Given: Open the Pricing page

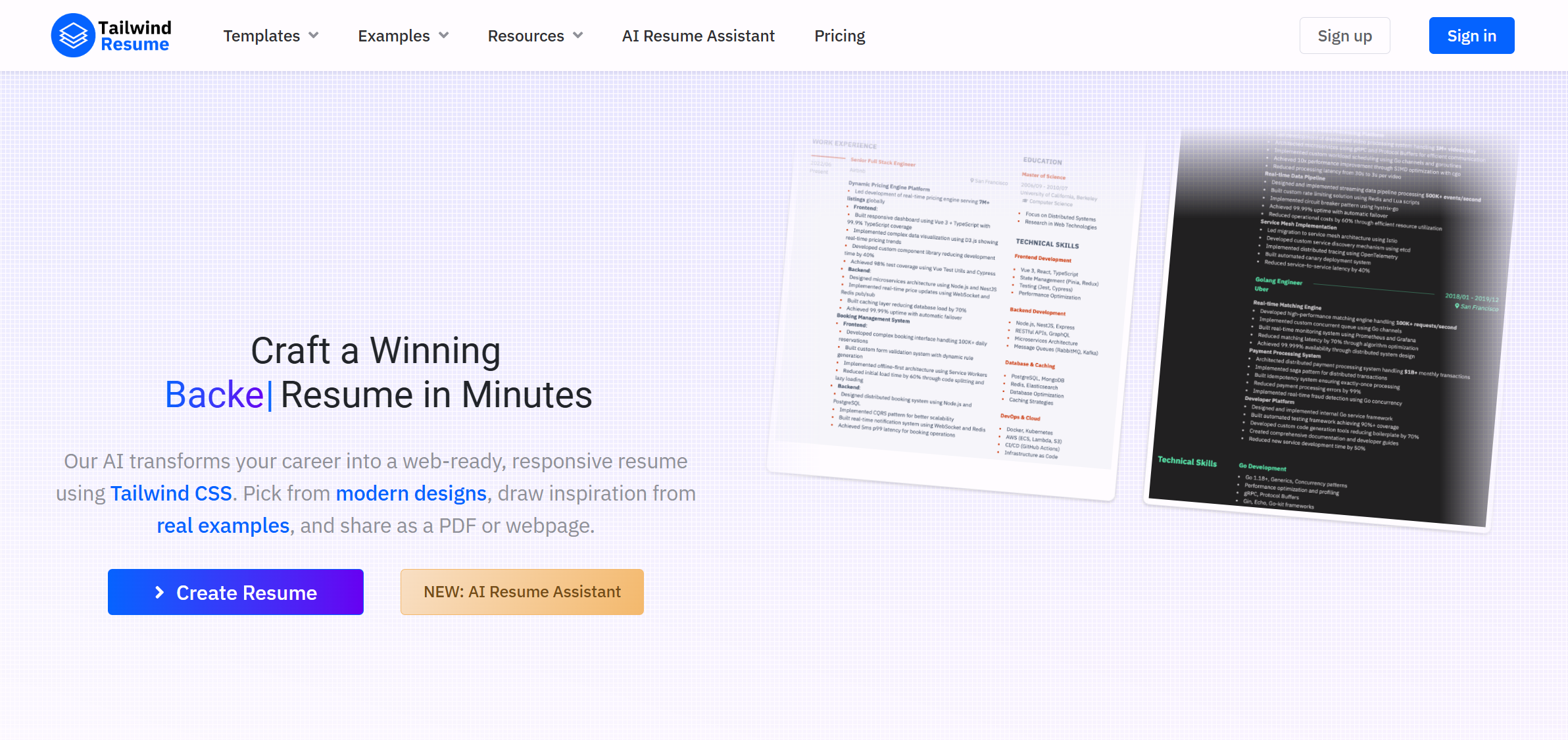Looking at the screenshot, I should (x=839, y=36).
